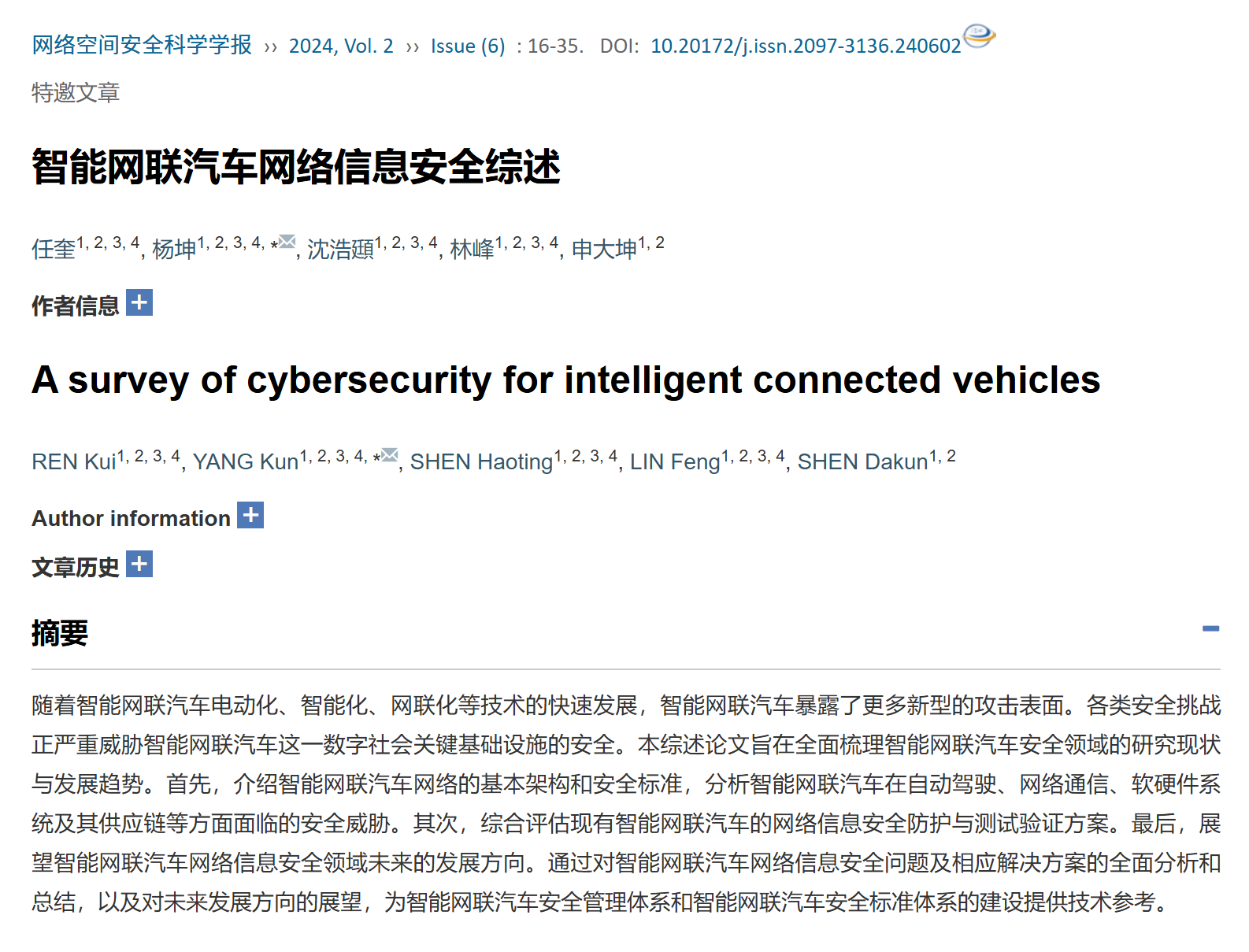1249x952 pixels.
Task: Click English author LIN Feng
Action: 675,462
